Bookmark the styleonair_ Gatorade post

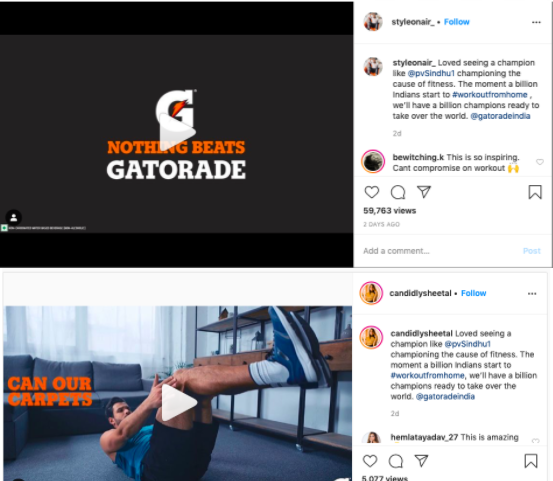[x=535, y=192]
